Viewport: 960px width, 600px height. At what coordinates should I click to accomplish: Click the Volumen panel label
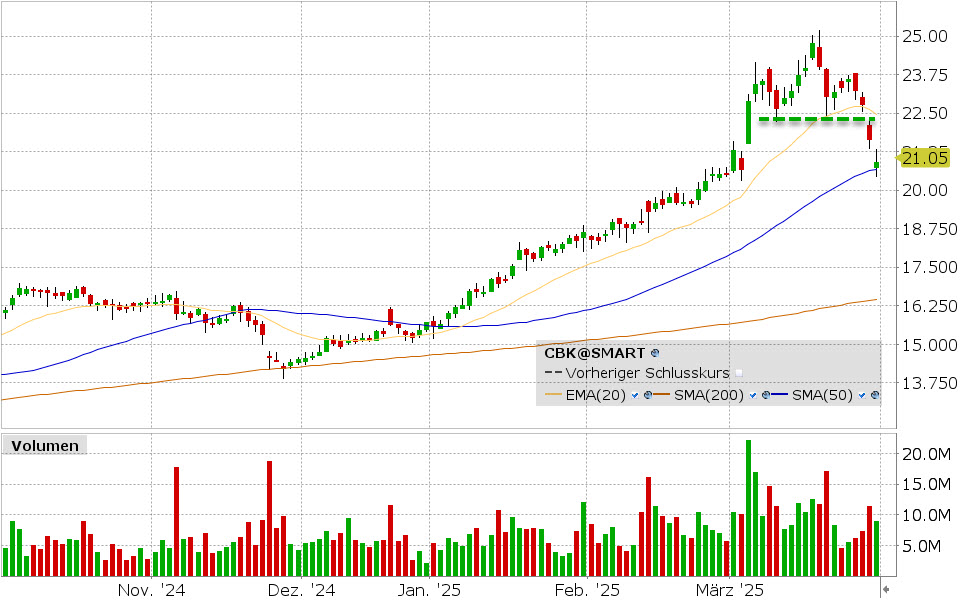[x=45, y=446]
